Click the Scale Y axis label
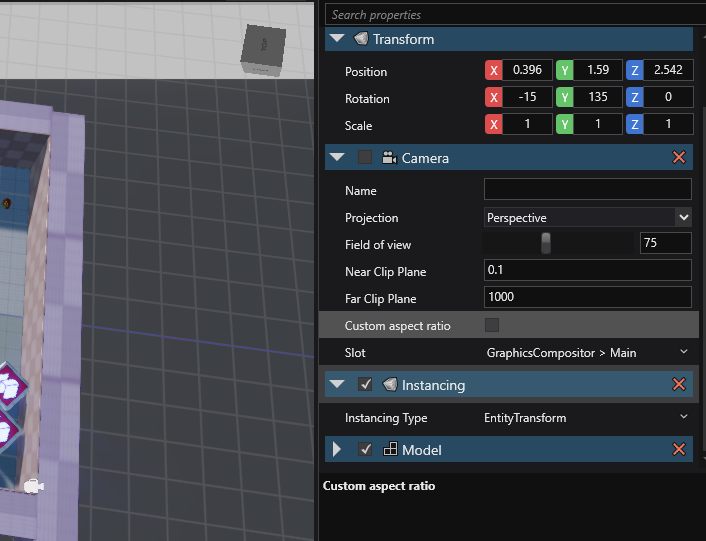Viewport: 706px width, 541px height. coord(565,124)
